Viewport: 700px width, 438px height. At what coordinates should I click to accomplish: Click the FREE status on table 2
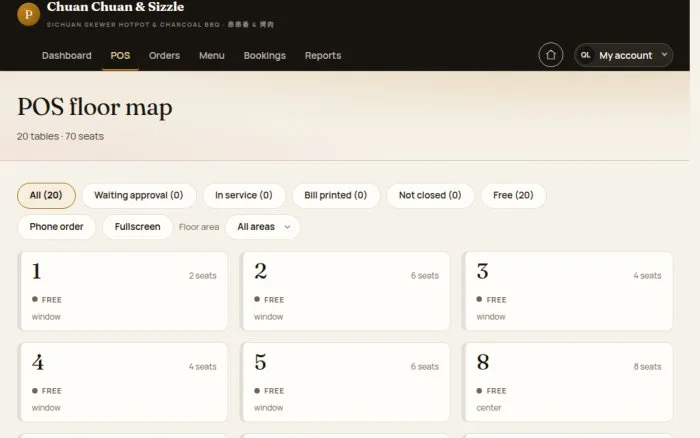(x=269, y=300)
